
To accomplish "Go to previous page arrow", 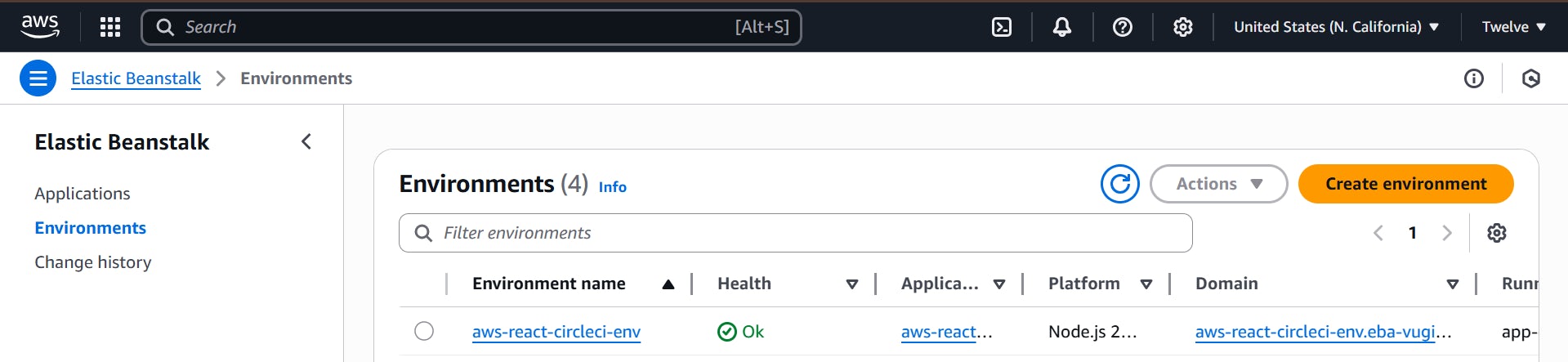I will click(x=1378, y=233).
